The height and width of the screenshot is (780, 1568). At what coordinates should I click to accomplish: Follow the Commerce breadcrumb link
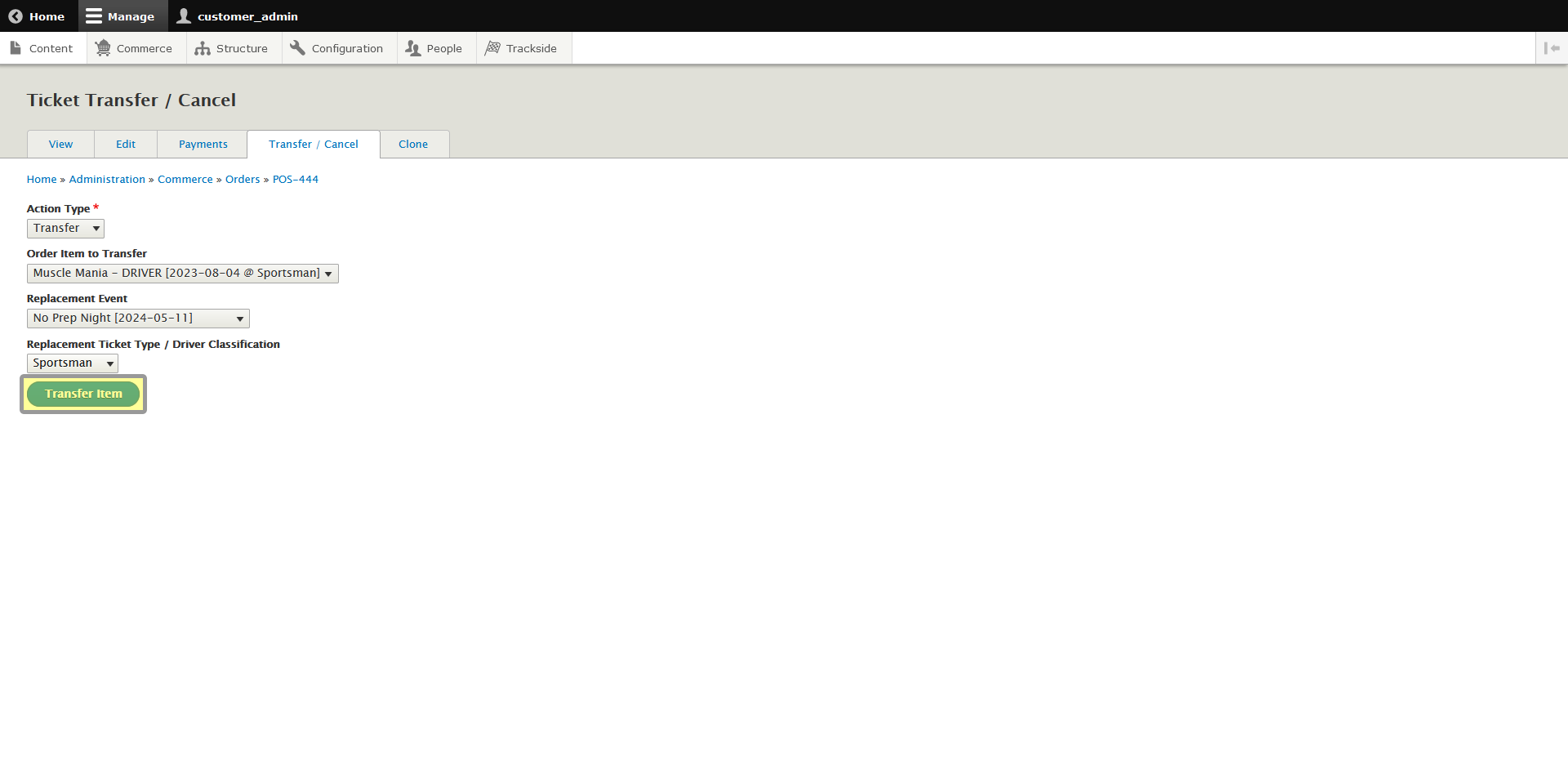pos(185,179)
